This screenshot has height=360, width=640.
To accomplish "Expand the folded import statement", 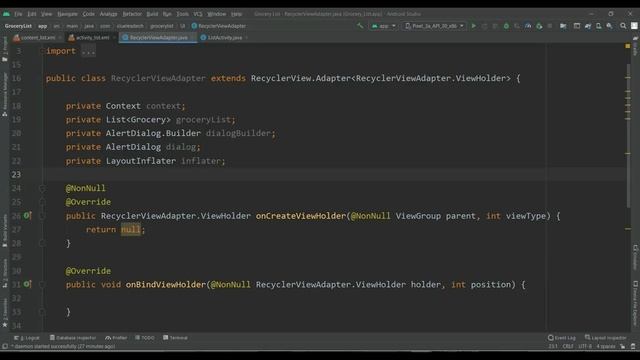I will [88, 51].
